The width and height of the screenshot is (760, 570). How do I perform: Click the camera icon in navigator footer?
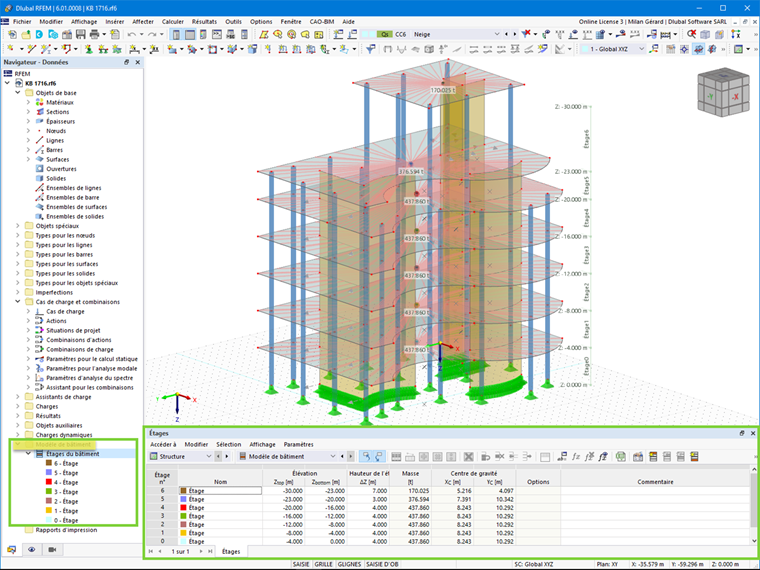[x=52, y=550]
